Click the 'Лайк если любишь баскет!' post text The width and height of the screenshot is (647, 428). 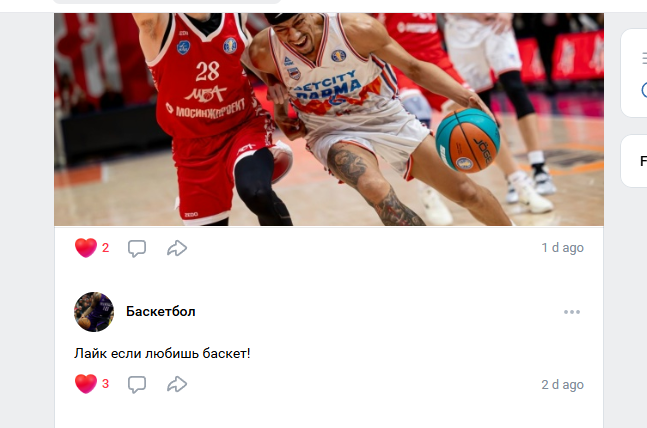click(x=162, y=354)
